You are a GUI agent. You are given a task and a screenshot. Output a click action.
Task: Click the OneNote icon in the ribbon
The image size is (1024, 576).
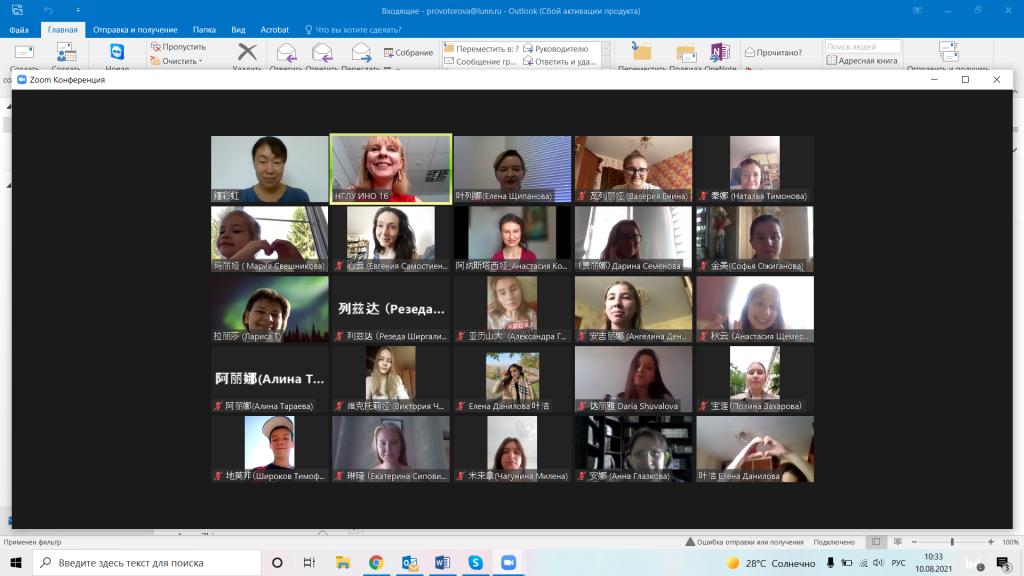coord(719,53)
